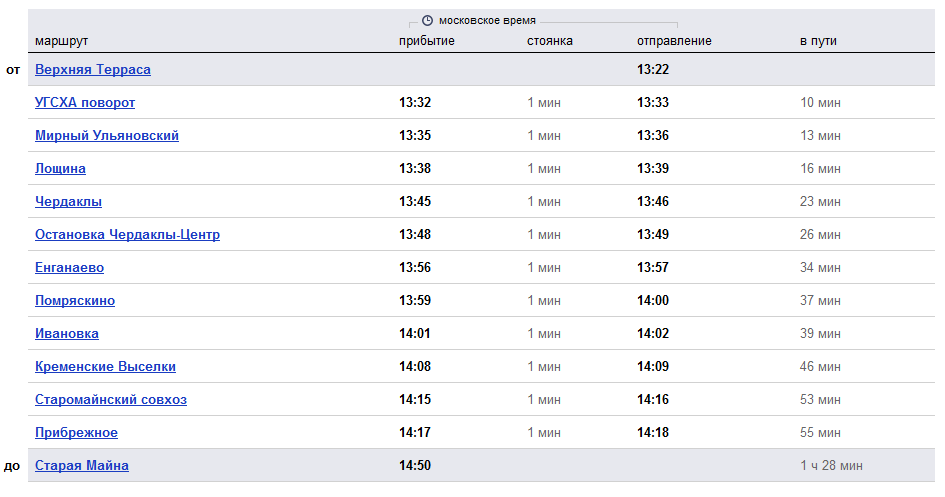945x497 pixels.
Task: Open the Старая Майна destination link
Action: pos(82,466)
